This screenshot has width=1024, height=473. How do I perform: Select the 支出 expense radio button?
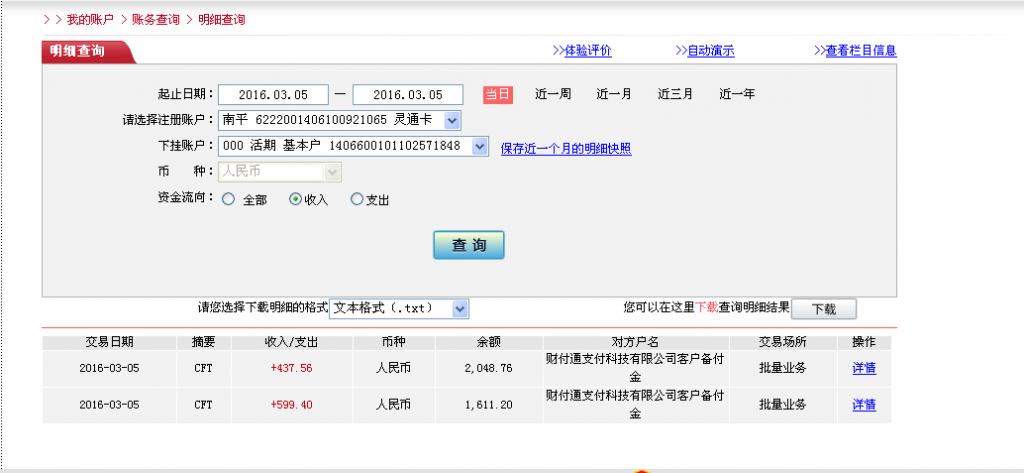pos(357,199)
